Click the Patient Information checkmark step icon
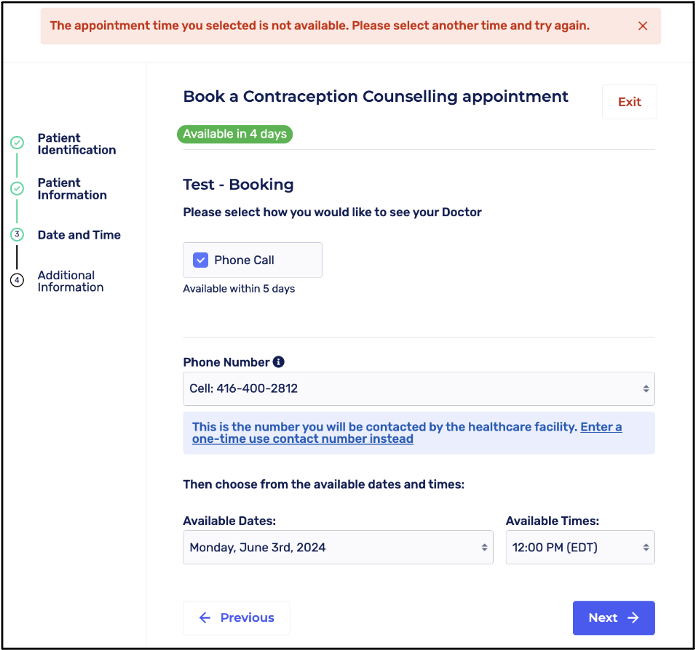Viewport: 696px width, 650px height. (x=17, y=188)
